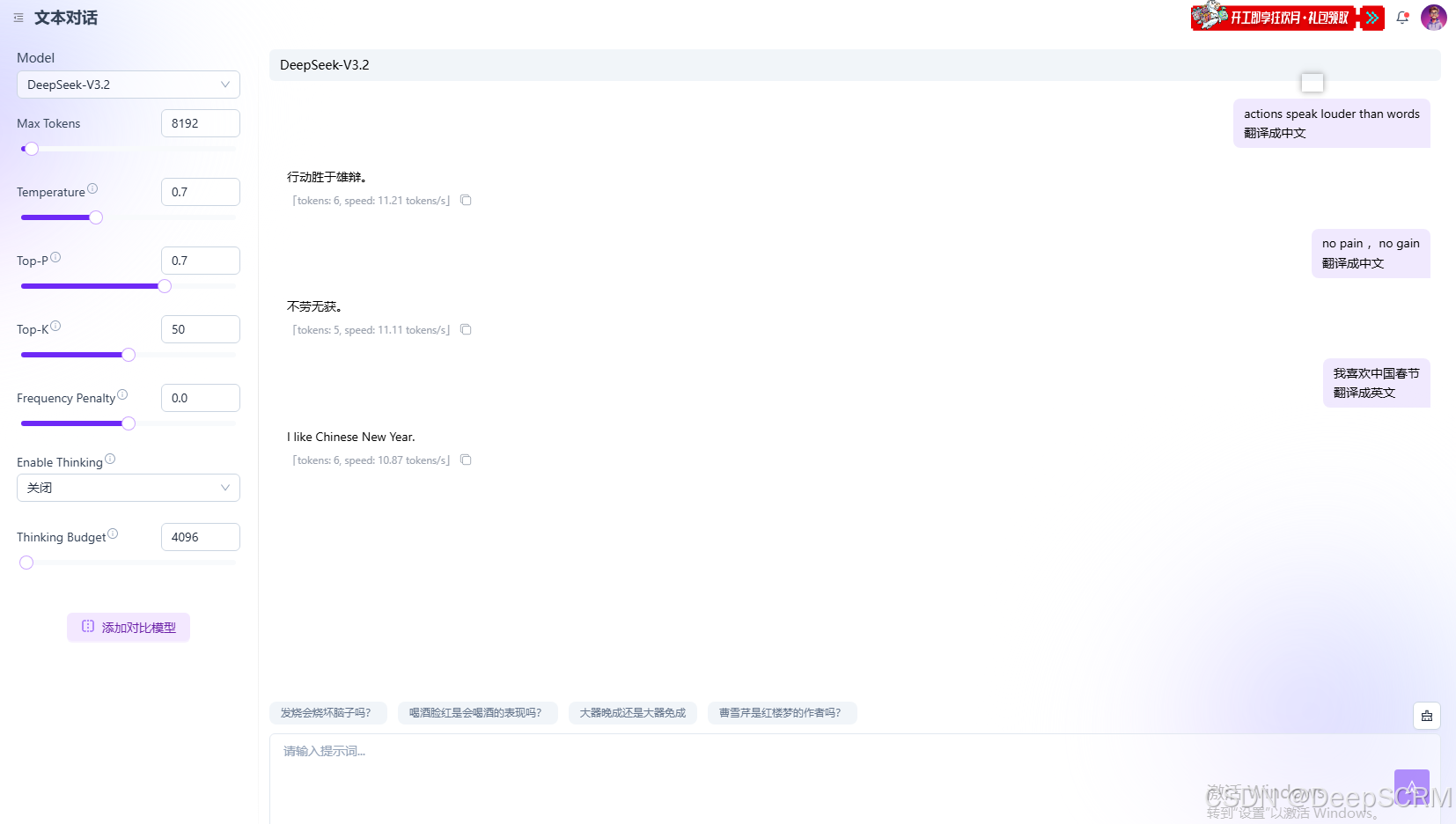This screenshot has width=1456, height=824.
Task: Show the Top-K info icon
Action: (x=55, y=326)
